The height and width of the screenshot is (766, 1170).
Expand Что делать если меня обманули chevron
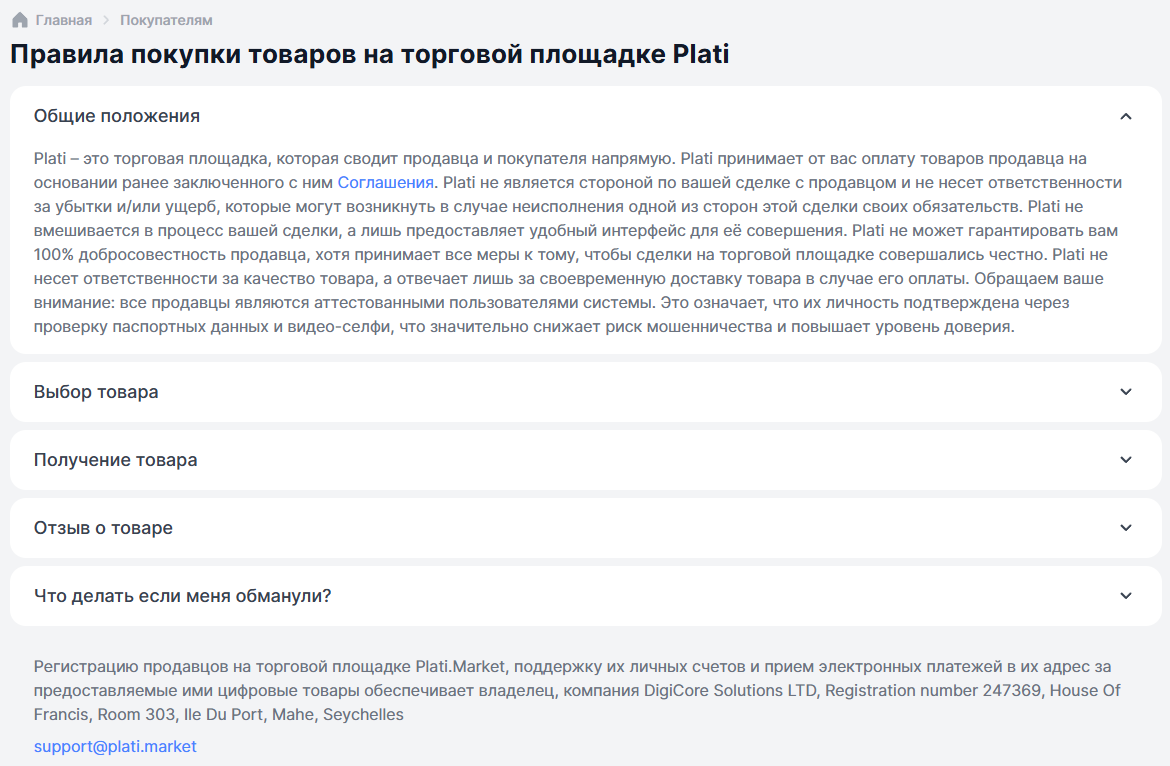tap(1126, 596)
